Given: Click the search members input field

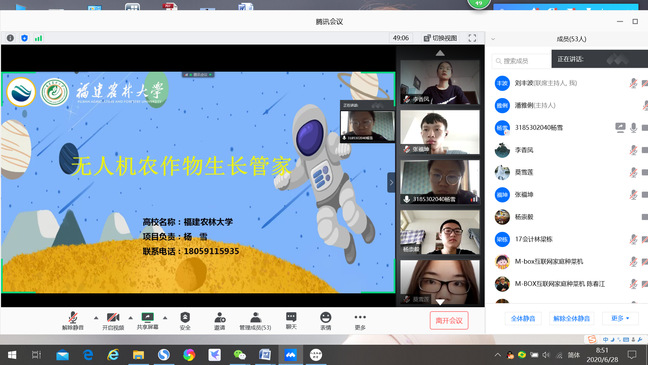Looking at the screenshot, I should tap(522, 61).
